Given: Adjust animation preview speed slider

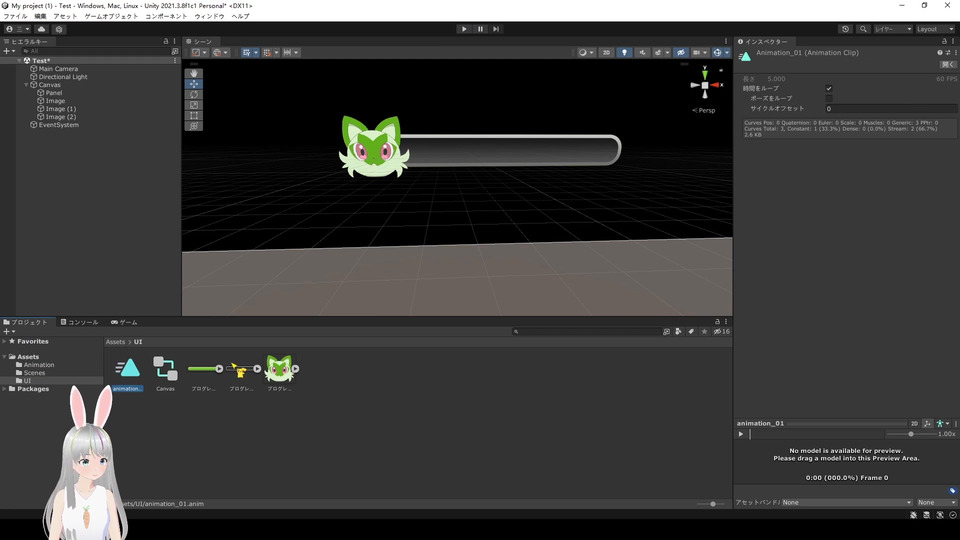Looking at the screenshot, I should tap(911, 434).
